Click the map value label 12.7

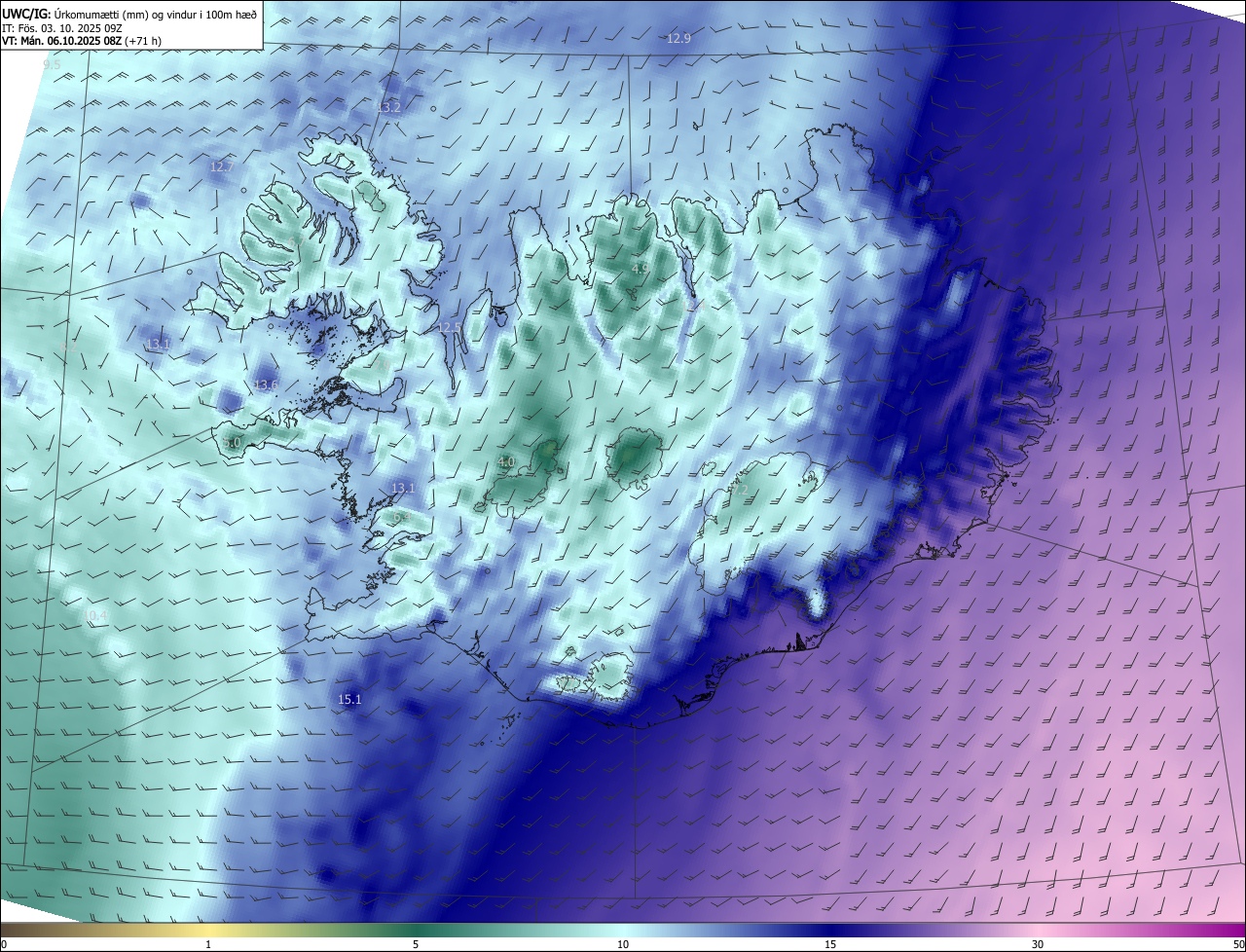pos(221,166)
